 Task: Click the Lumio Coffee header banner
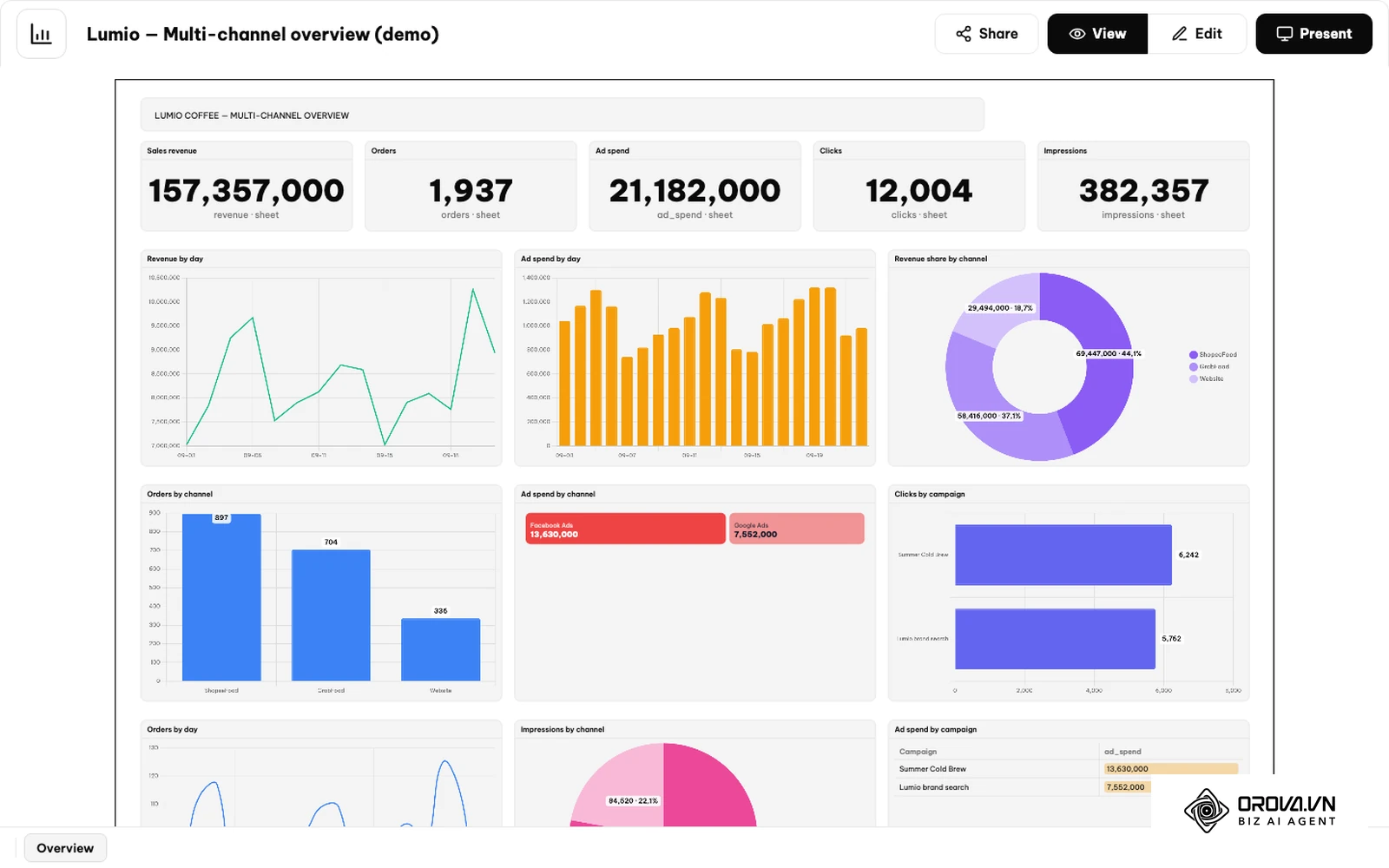(x=563, y=115)
